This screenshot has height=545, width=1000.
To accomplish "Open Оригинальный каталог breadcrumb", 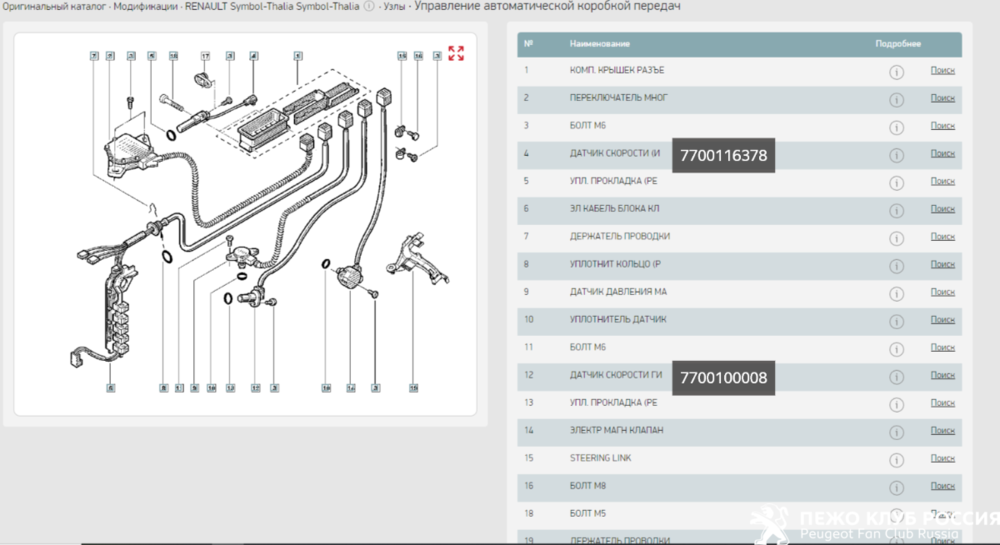I will (x=54, y=6).
